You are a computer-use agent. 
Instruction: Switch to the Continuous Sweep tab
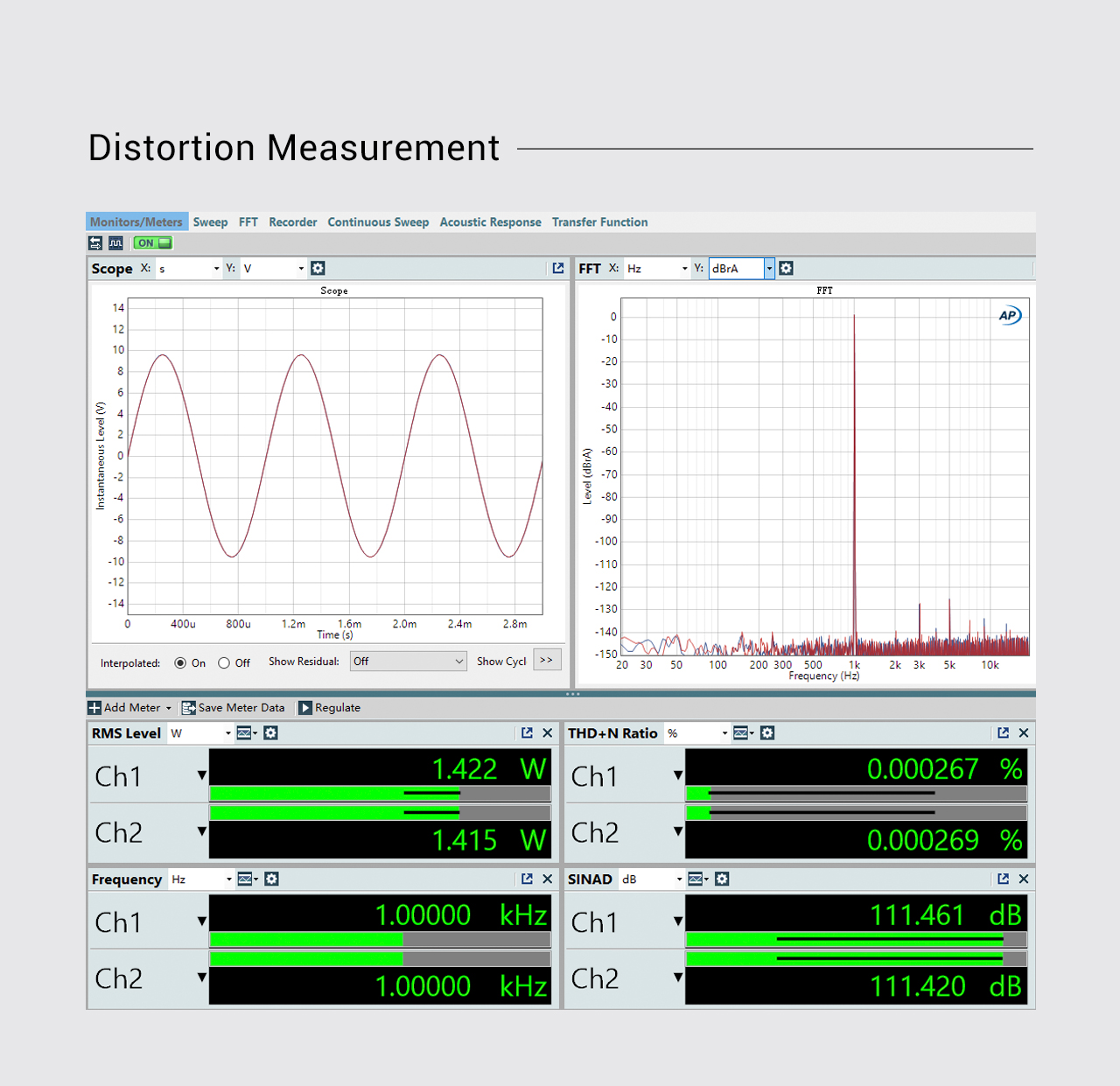point(378,222)
